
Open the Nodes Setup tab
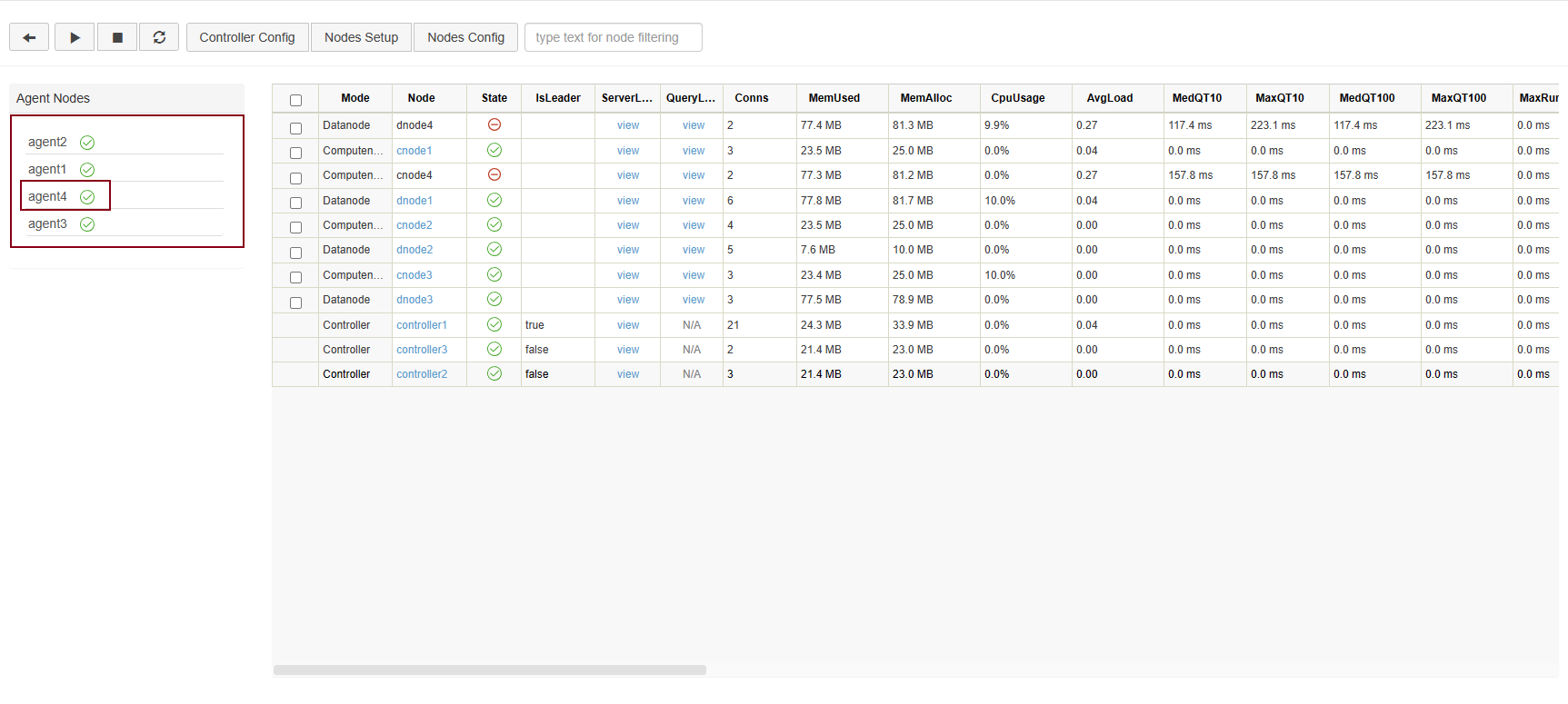361,37
